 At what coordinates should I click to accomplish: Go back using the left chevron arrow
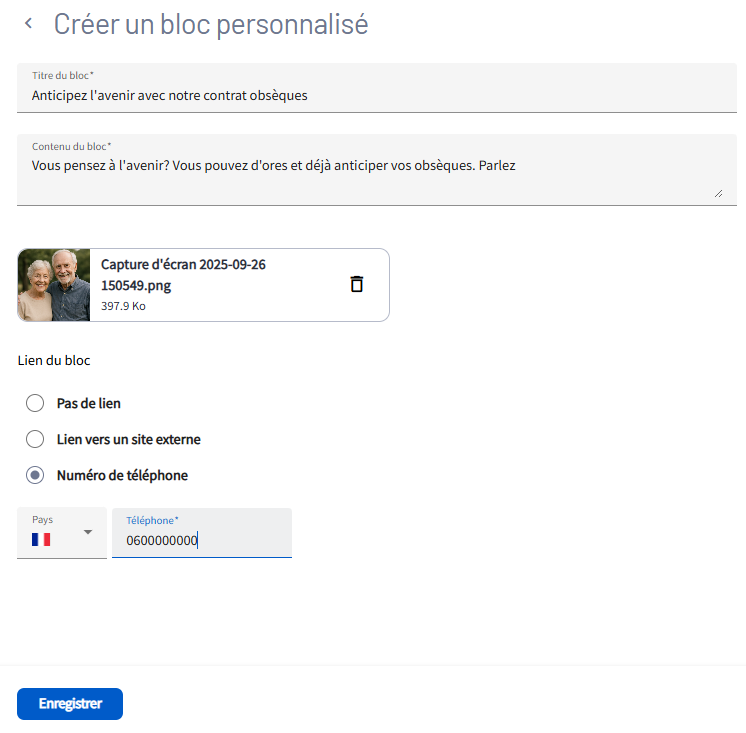28,23
